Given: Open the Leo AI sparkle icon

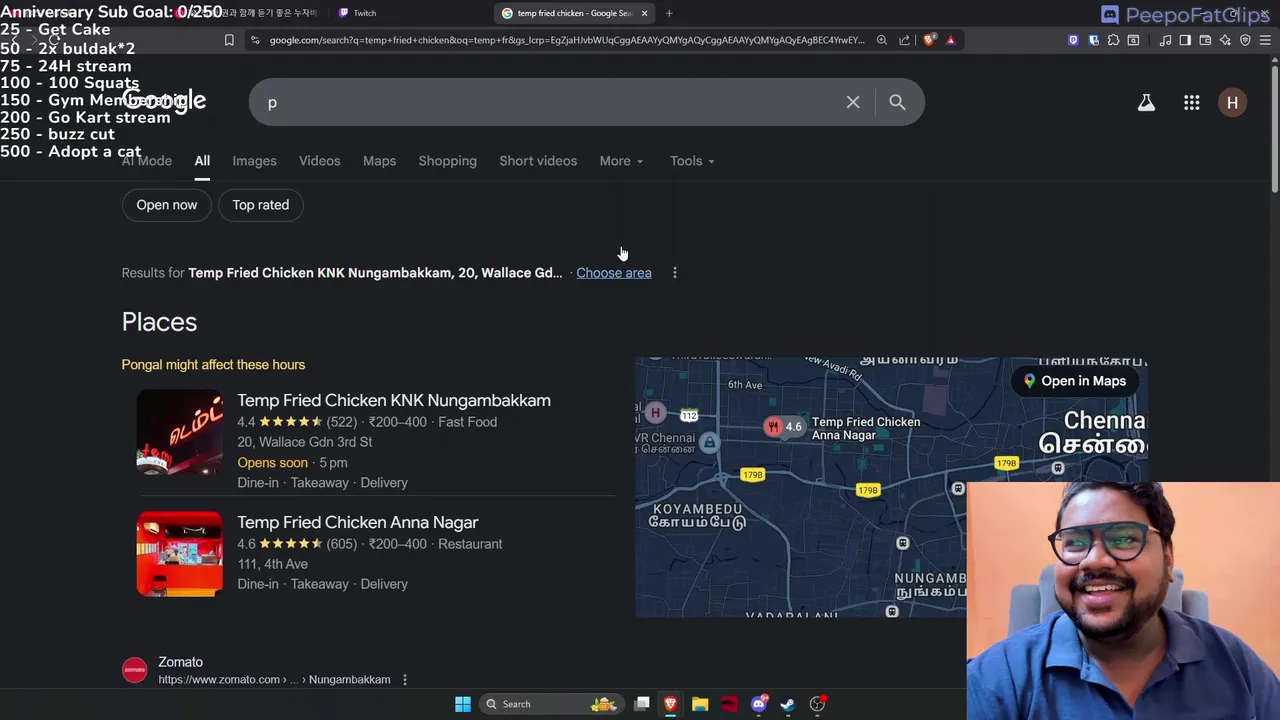Looking at the screenshot, I should click(1225, 40).
